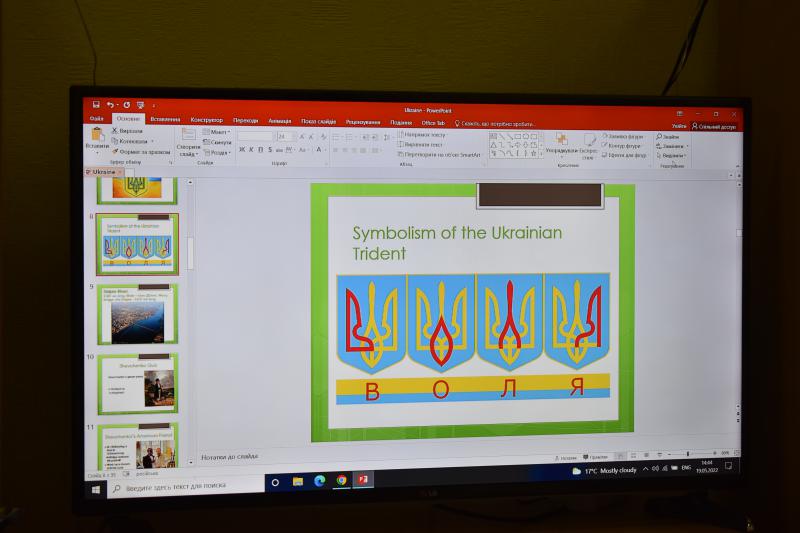This screenshot has height=533, width=800.
Task: Click the Нотатки до слайда notes area
Action: 230,457
